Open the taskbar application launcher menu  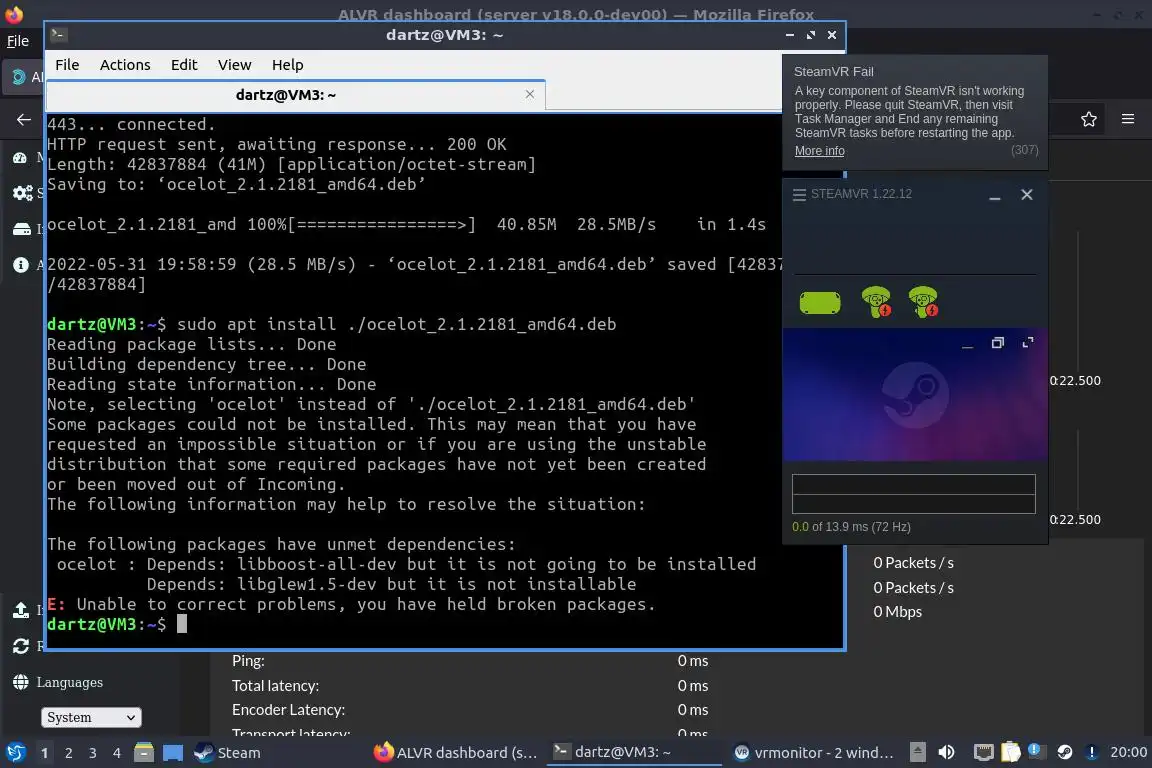[15, 753]
